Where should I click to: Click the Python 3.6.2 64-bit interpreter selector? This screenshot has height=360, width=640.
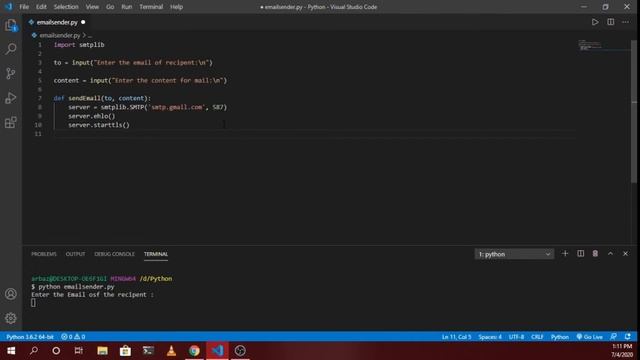[30, 337]
